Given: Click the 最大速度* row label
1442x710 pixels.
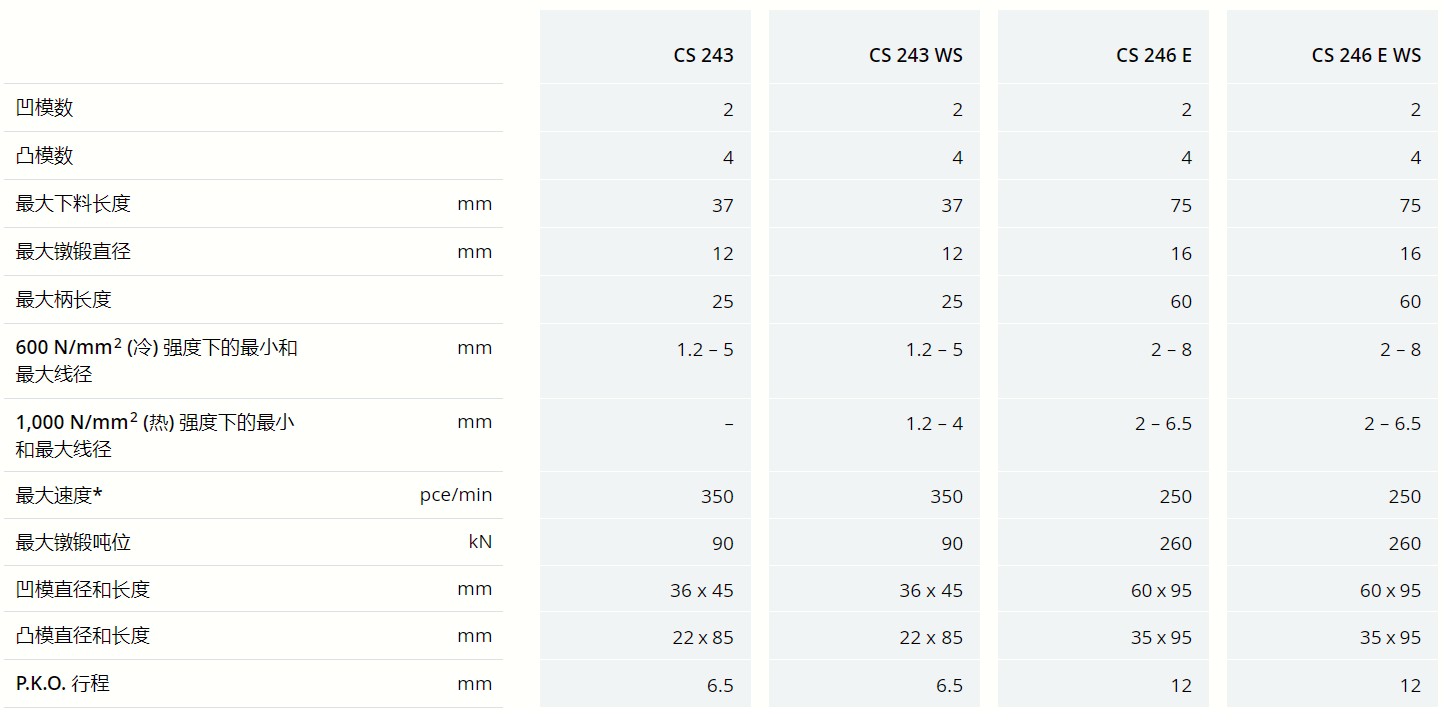Looking at the screenshot, I should click(59, 495).
